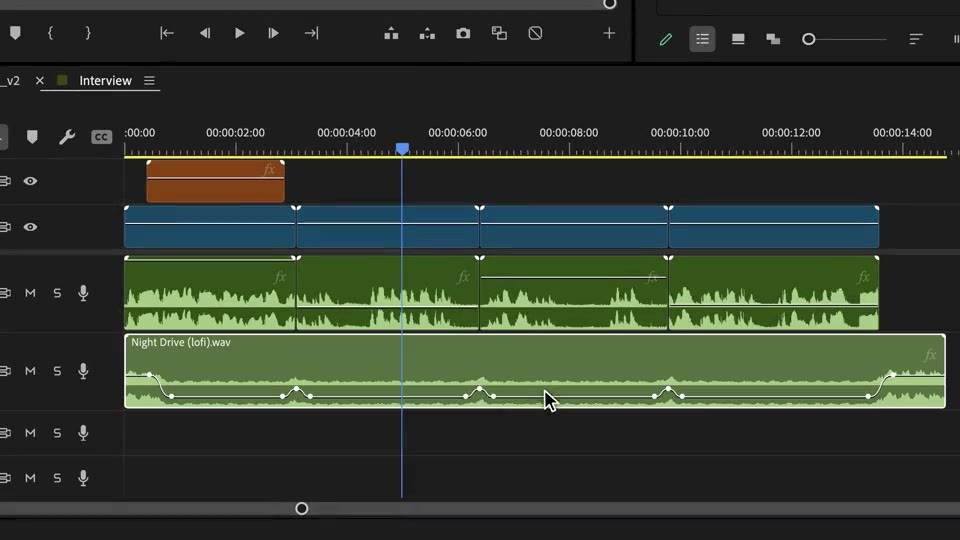Go to In point

point(167,33)
